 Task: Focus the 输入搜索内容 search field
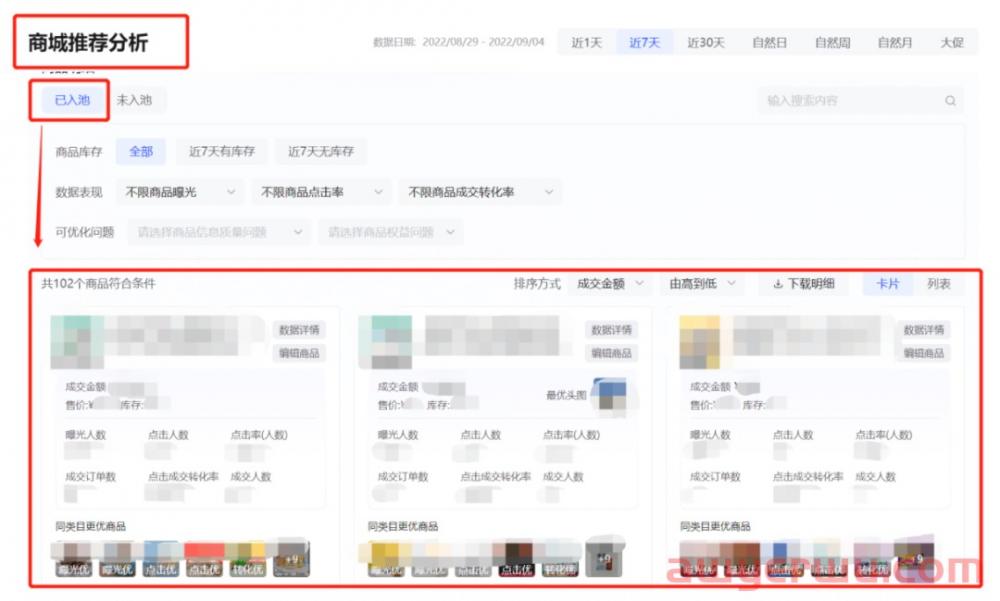tap(860, 101)
